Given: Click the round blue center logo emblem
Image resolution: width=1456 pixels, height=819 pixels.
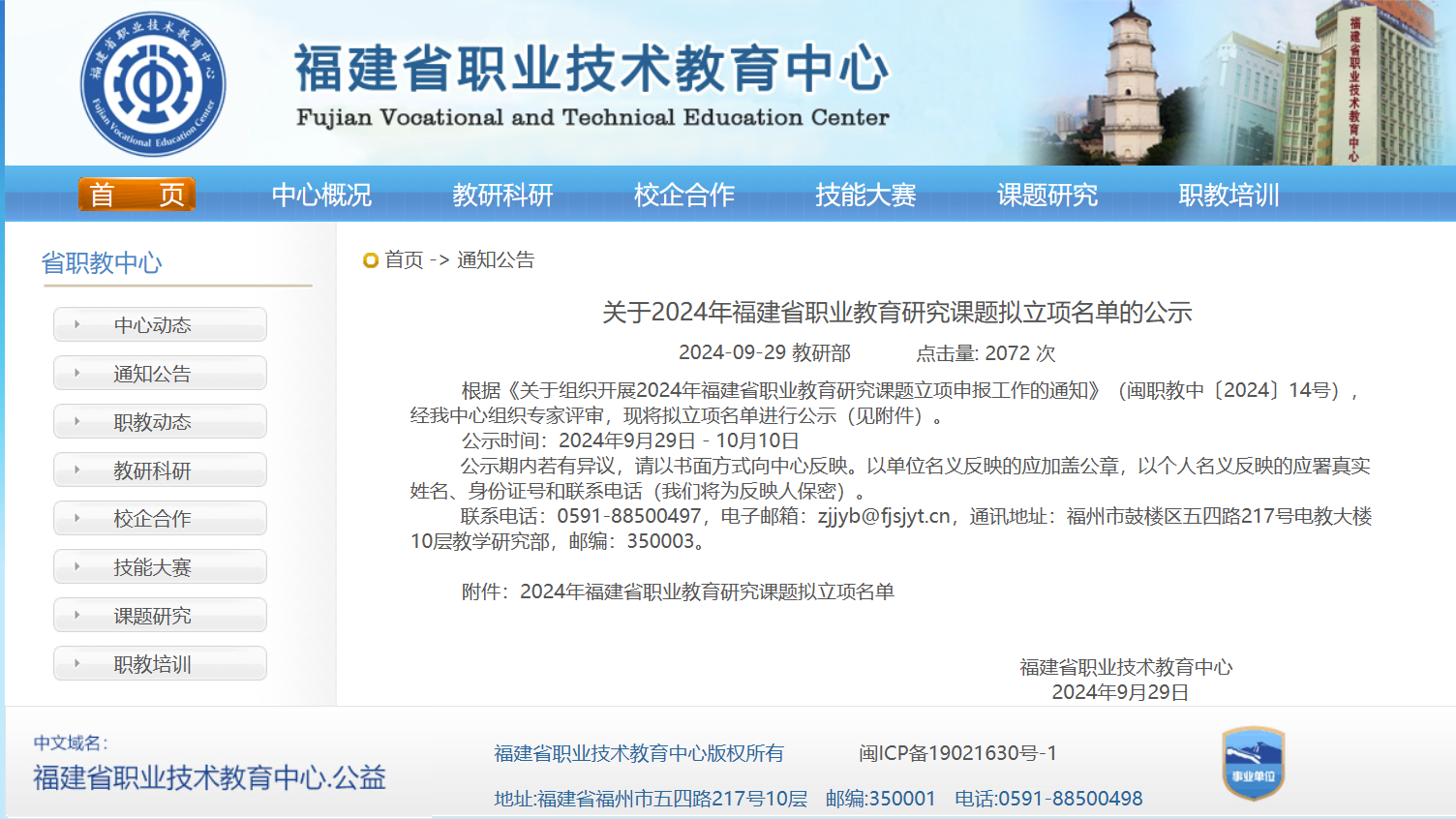Looking at the screenshot, I should [153, 84].
